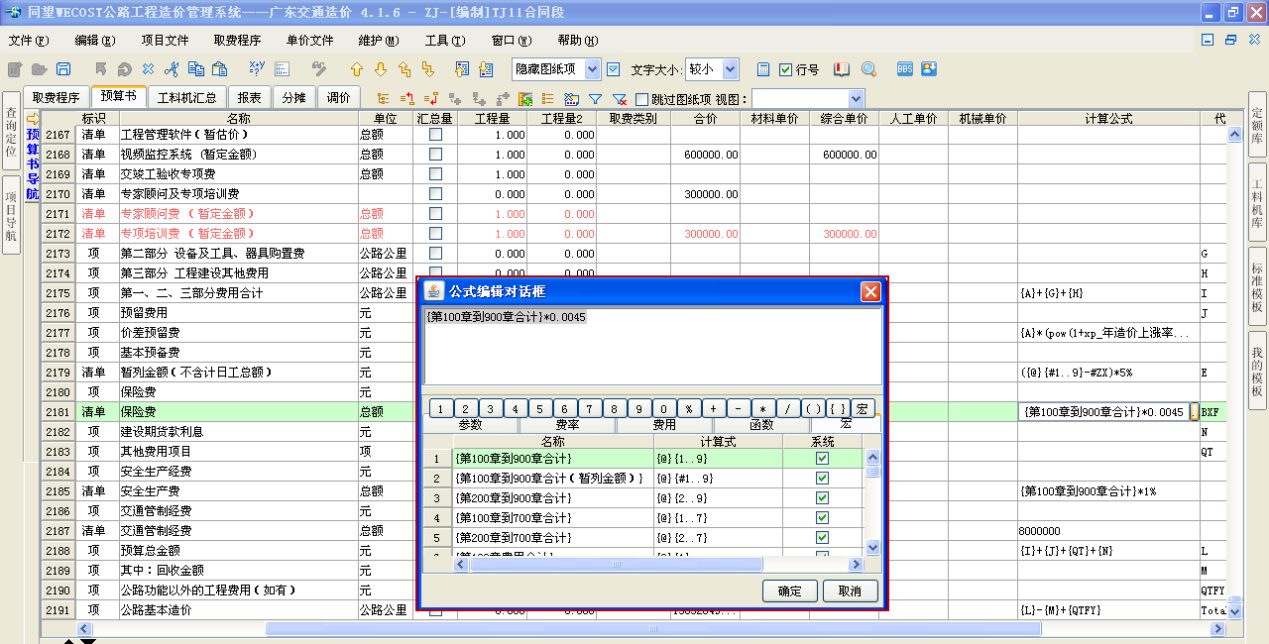Click the yellow move-up arrow icon
The image size is (1269, 644).
click(x=356, y=69)
